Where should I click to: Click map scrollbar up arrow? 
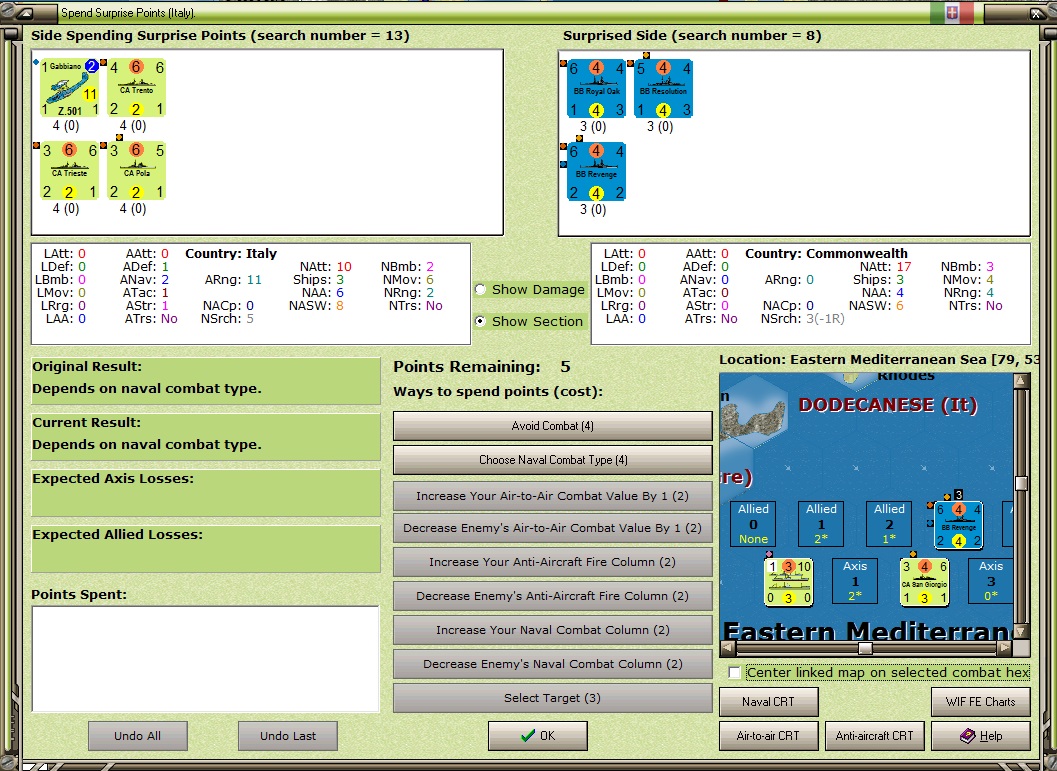click(1021, 381)
